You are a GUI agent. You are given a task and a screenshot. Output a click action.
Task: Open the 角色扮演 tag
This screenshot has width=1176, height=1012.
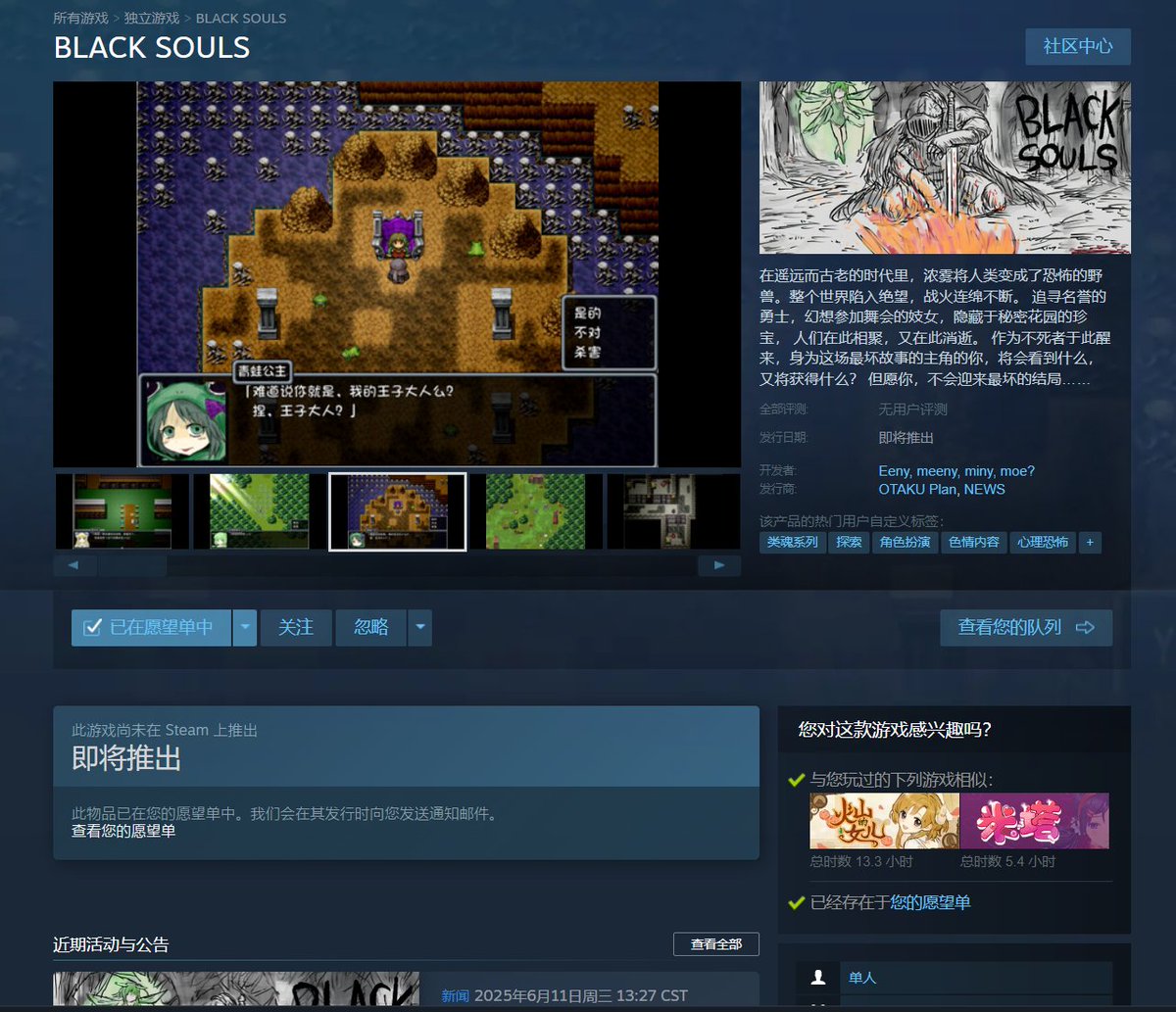(906, 542)
